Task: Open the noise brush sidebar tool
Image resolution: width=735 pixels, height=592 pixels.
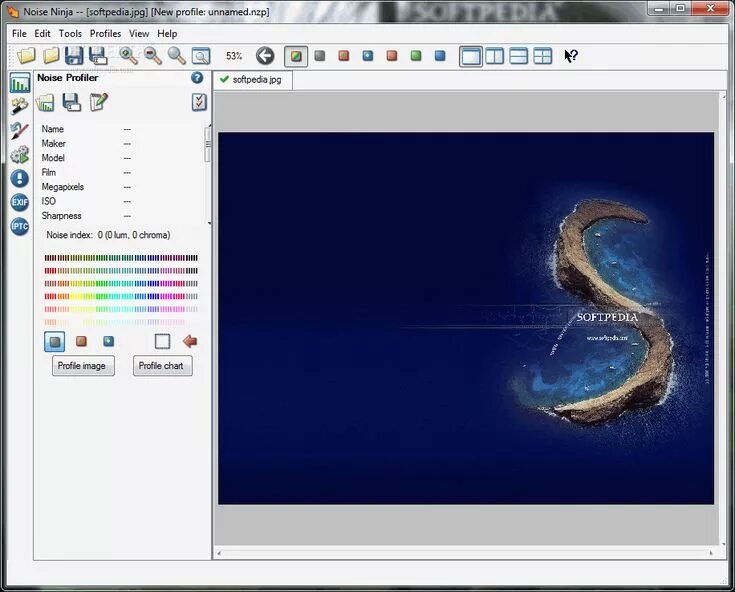Action: click(20, 130)
